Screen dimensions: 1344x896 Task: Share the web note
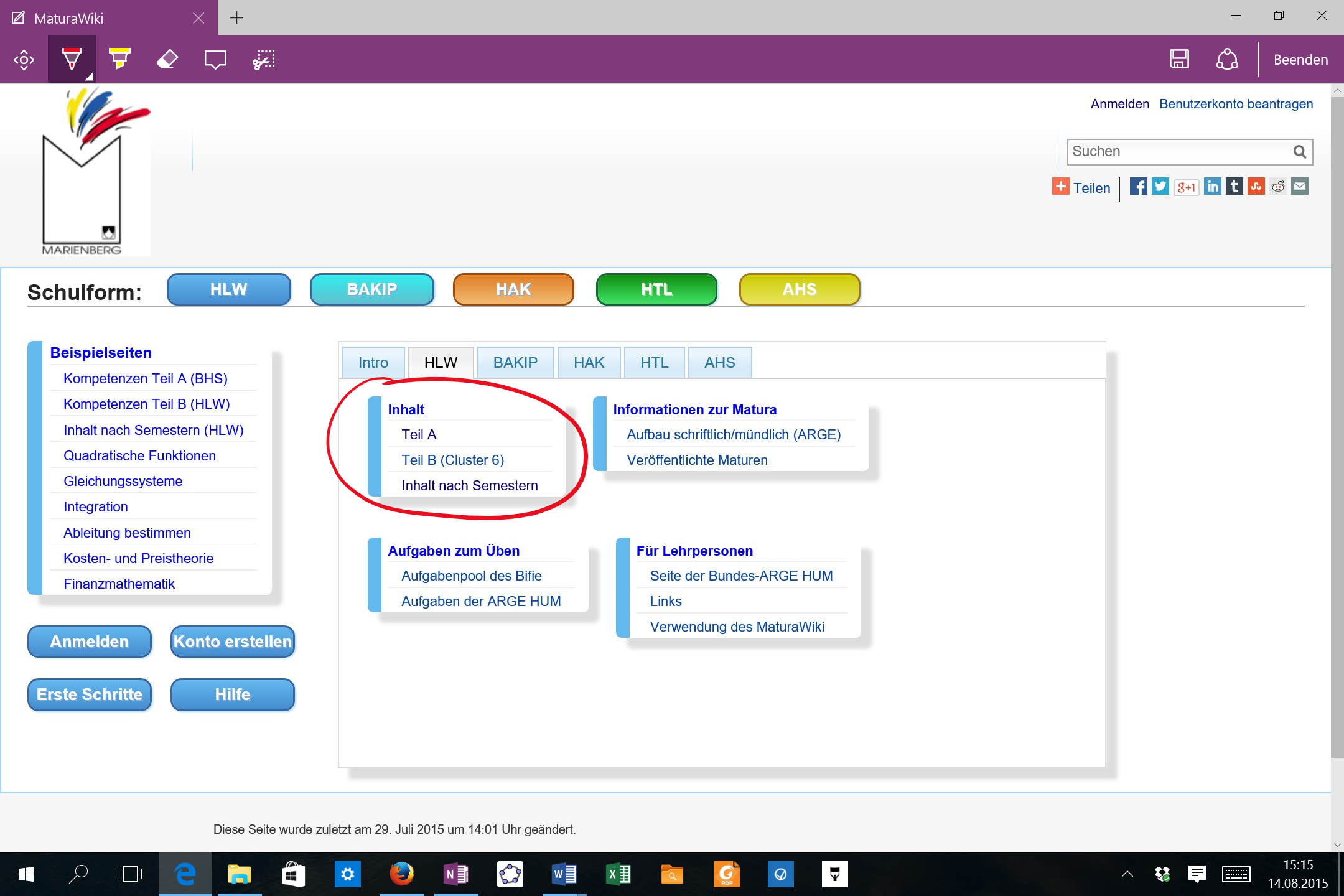click(1227, 59)
